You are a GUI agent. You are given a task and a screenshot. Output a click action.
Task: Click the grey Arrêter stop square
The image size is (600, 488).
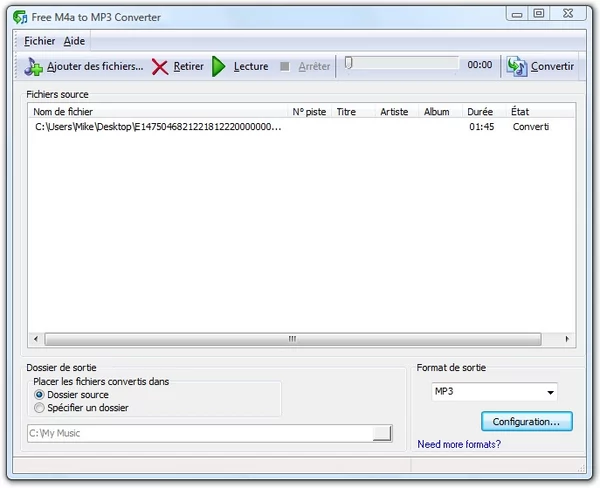(285, 67)
